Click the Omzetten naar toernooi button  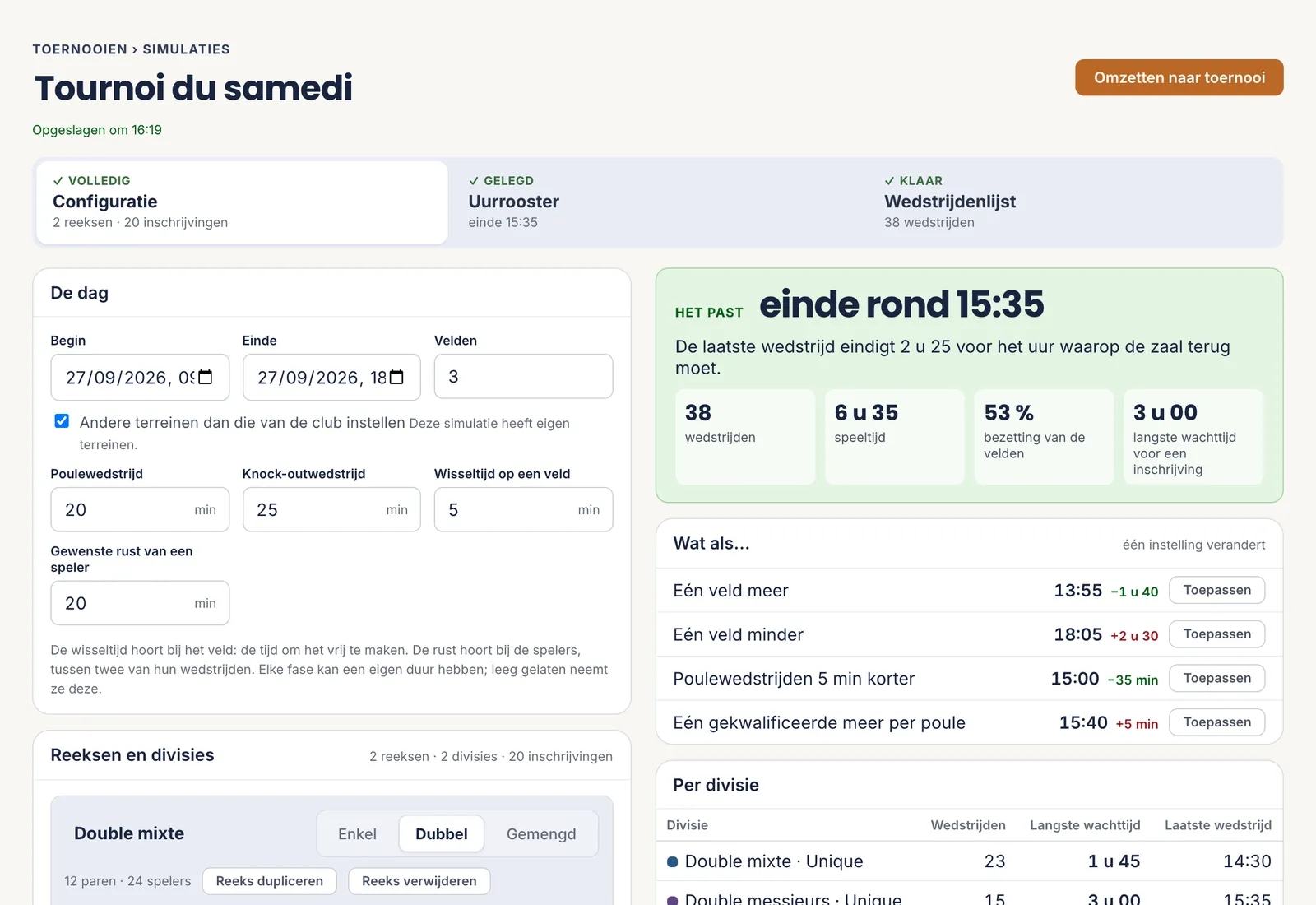pyautogui.click(x=1179, y=77)
